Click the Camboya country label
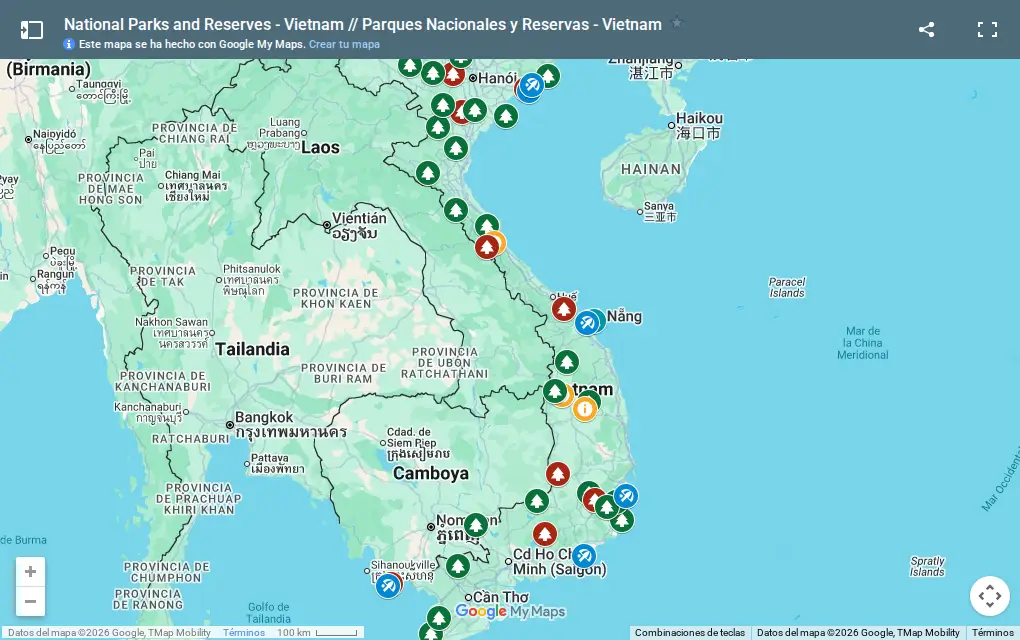 [431, 473]
